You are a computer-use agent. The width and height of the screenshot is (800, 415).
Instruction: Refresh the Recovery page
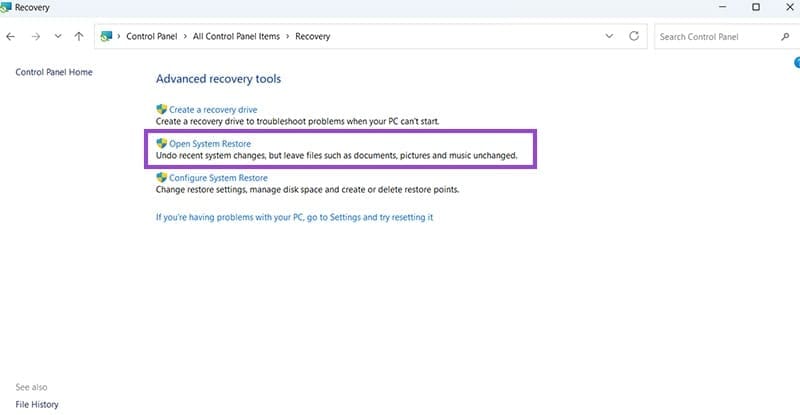(x=634, y=36)
